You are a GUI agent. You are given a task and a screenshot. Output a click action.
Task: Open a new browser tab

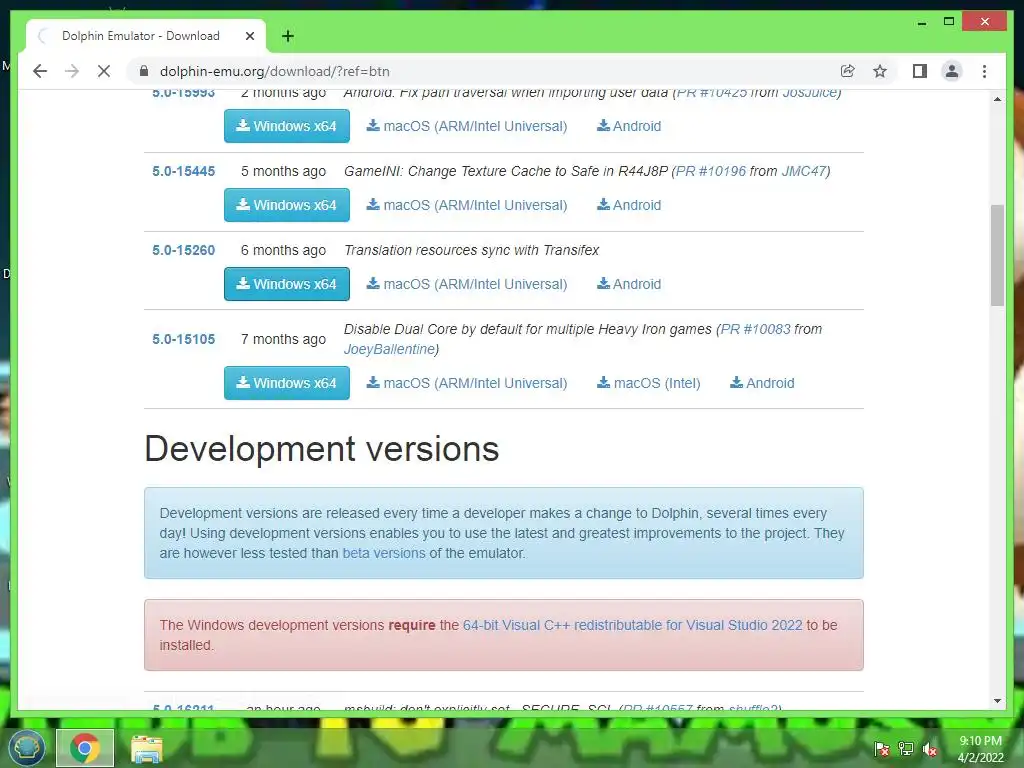(x=287, y=36)
